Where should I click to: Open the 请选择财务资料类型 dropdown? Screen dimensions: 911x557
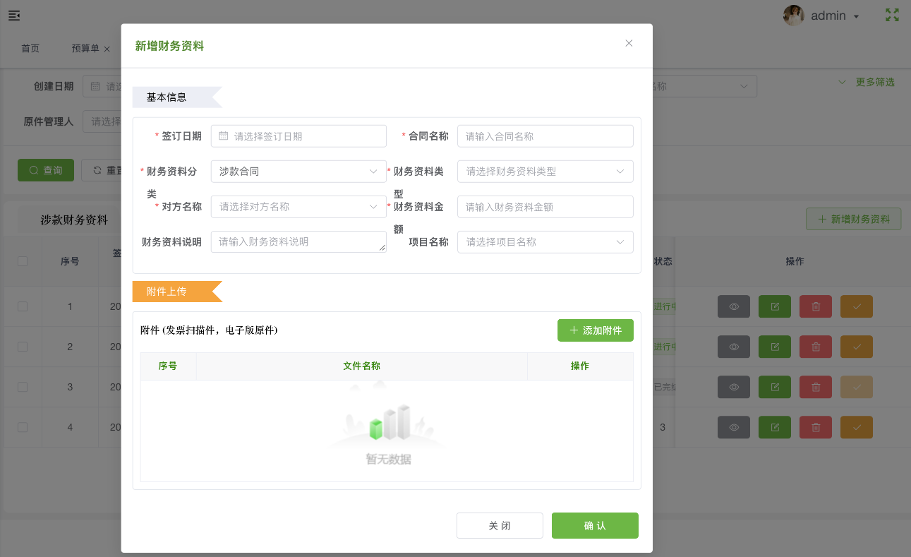coord(545,171)
